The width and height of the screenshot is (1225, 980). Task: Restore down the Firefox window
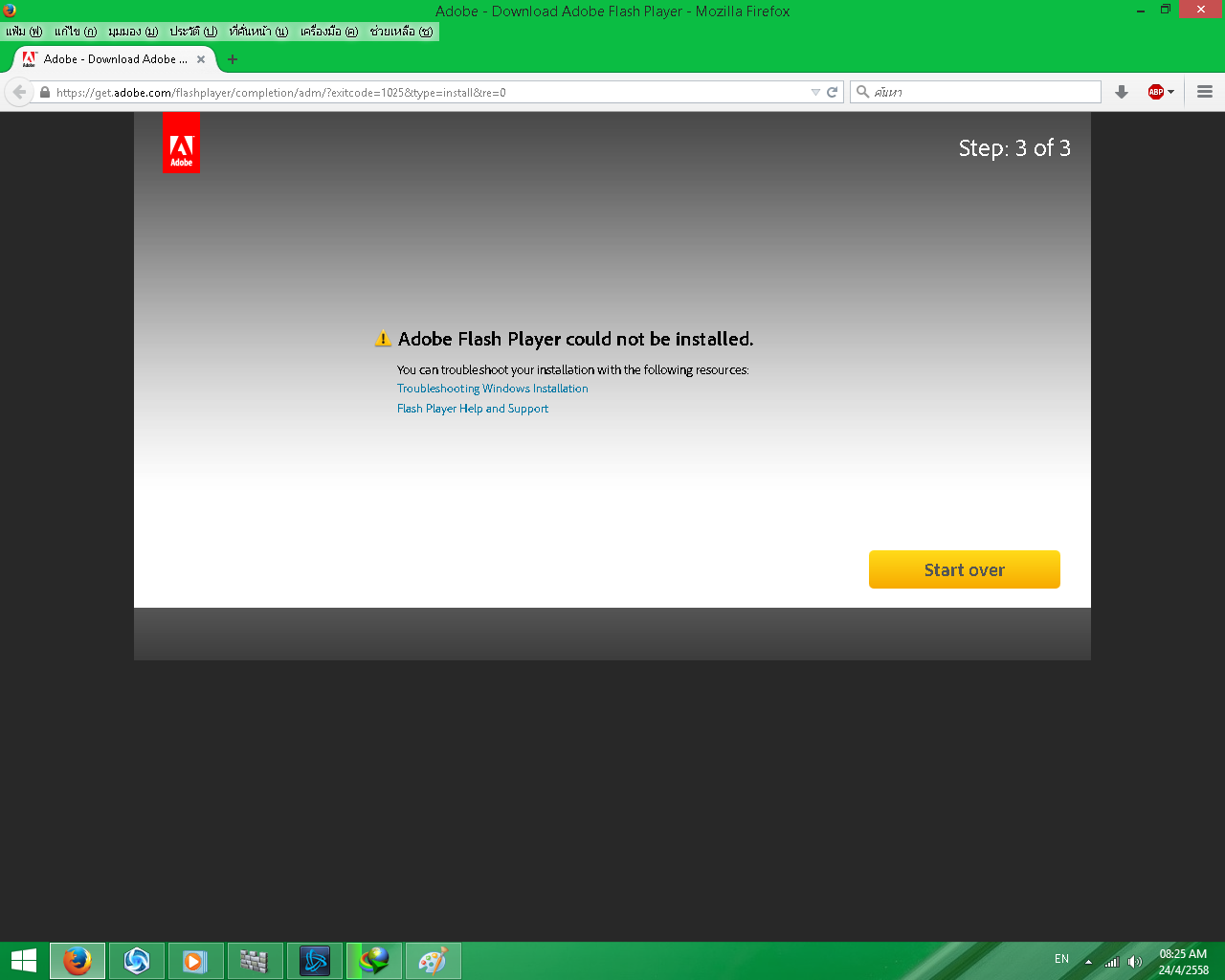[1166, 10]
